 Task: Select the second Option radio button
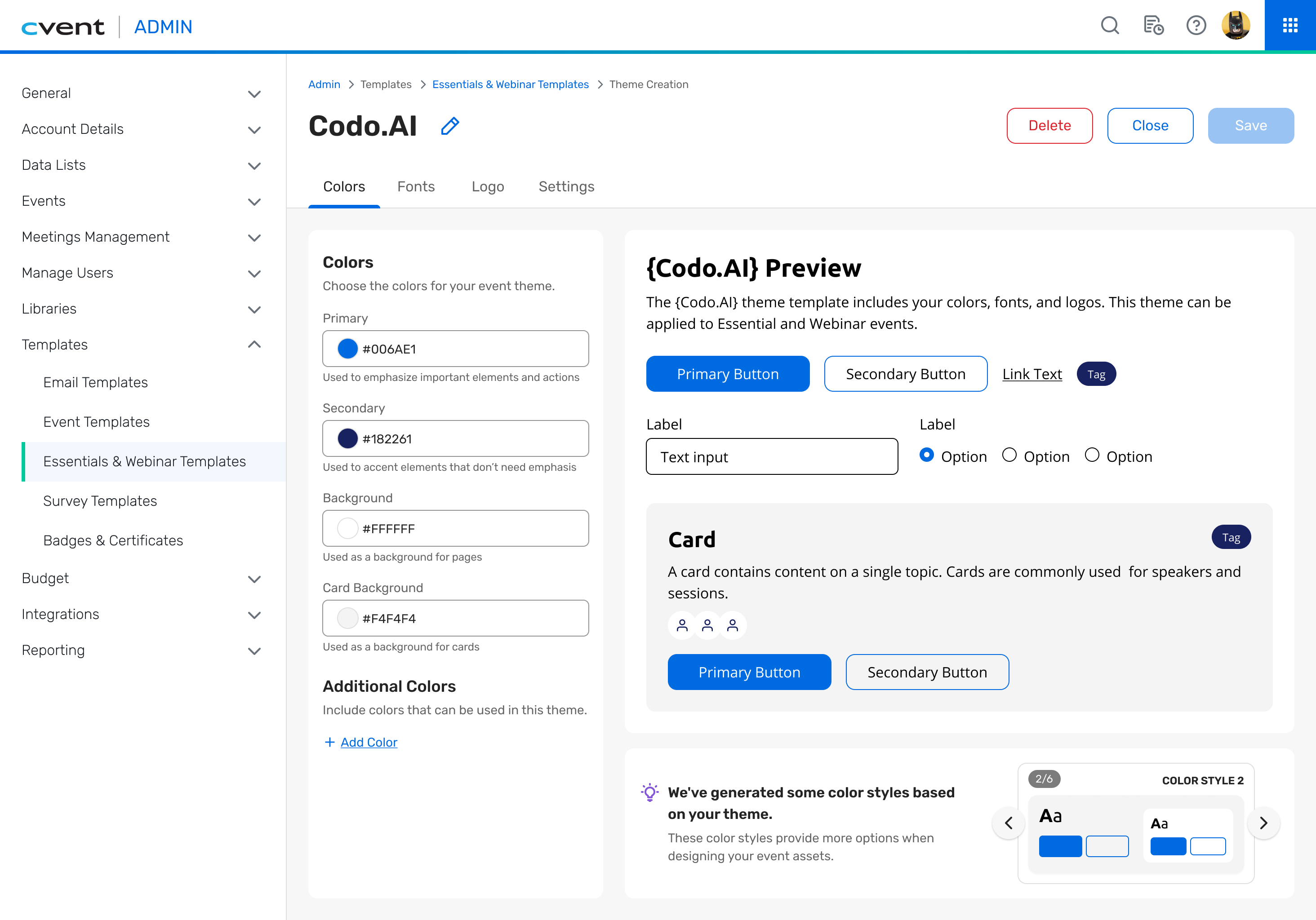click(1009, 455)
